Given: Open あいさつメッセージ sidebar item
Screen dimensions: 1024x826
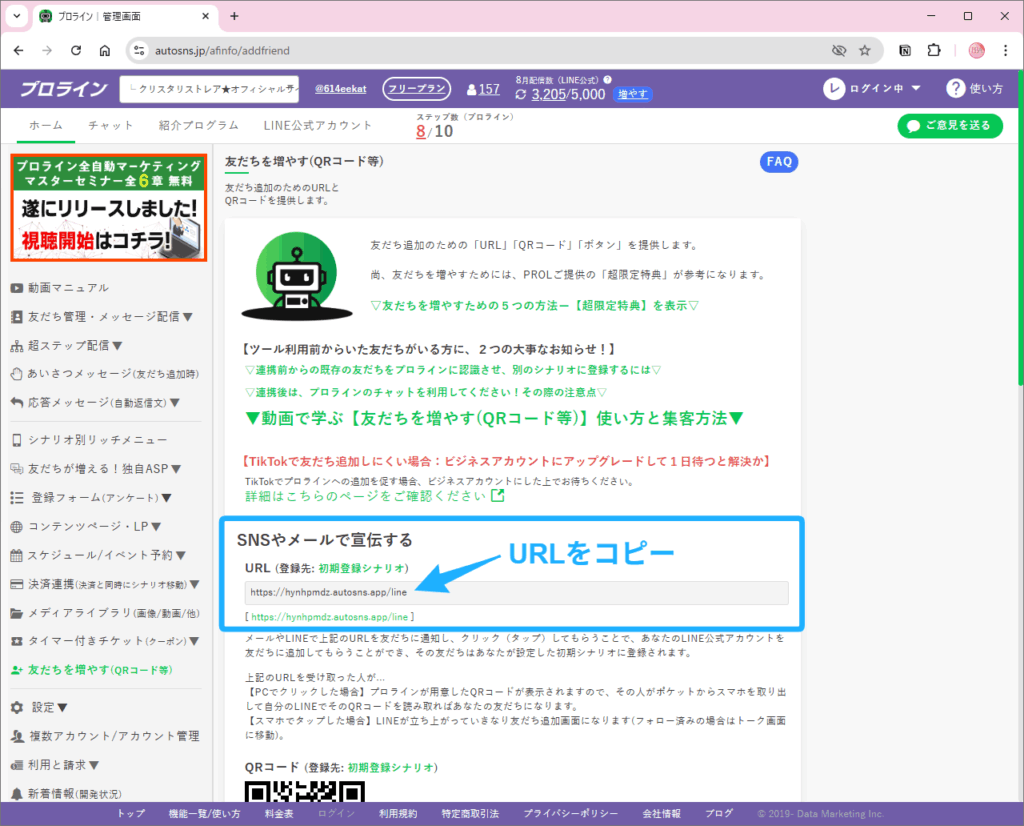Looking at the screenshot, I should 104,374.
